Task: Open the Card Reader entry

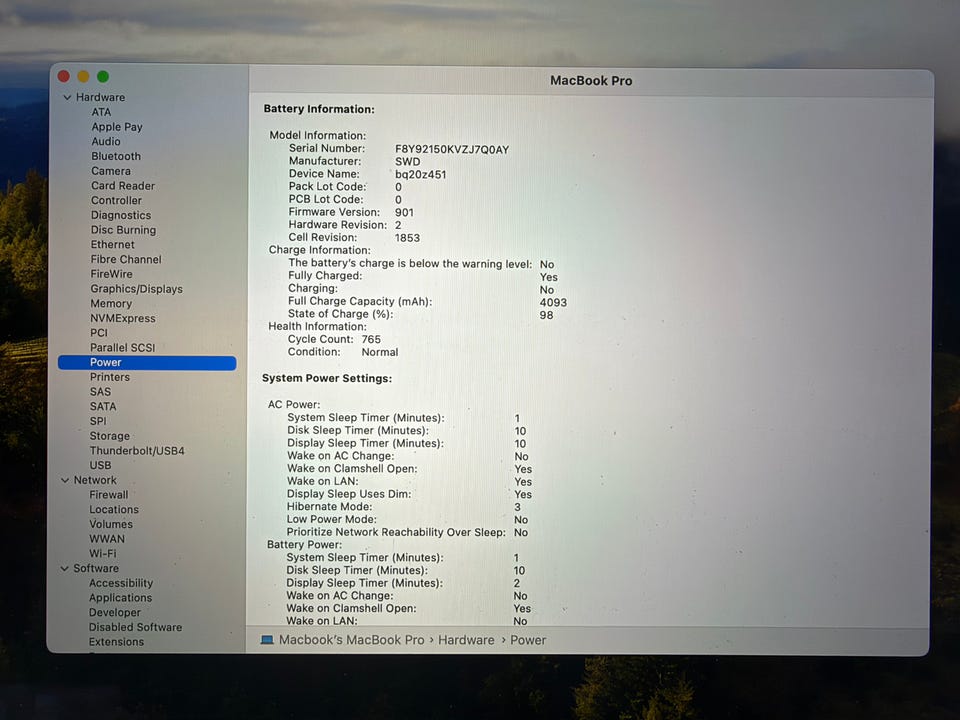Action: coord(123,186)
